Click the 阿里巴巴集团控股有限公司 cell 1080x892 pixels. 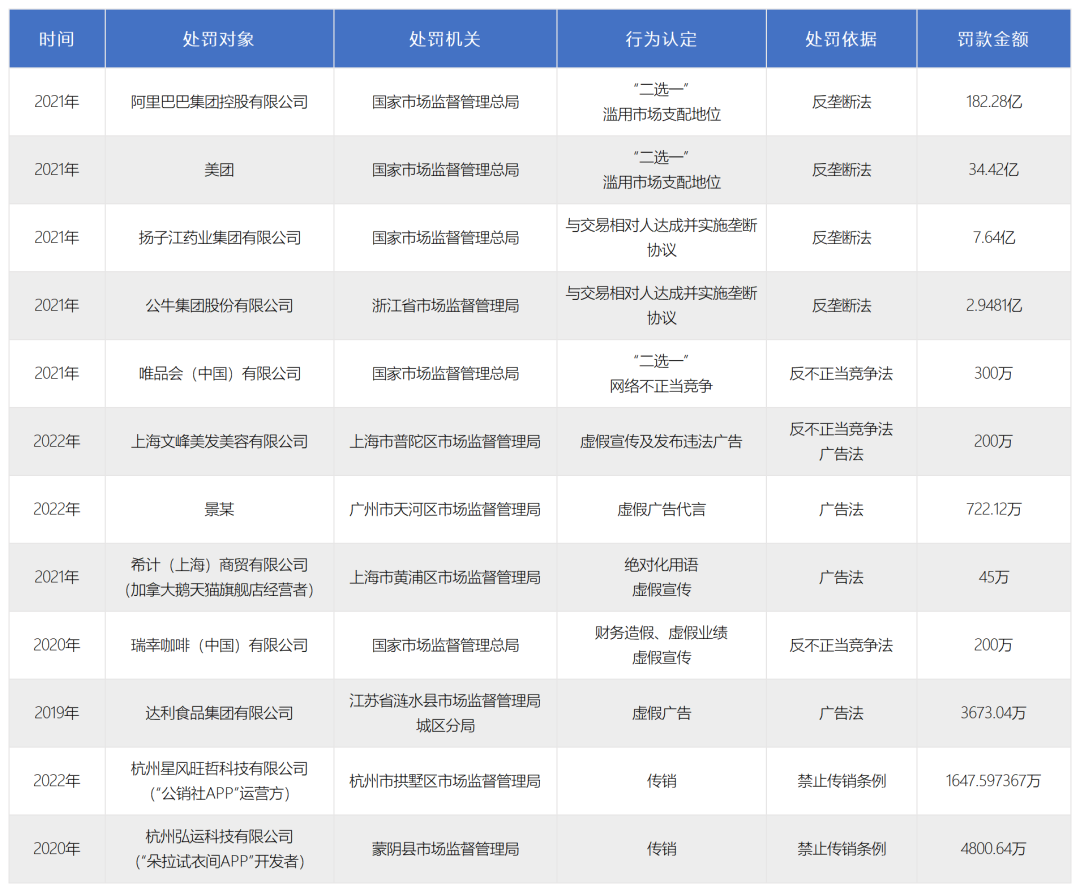219,102
